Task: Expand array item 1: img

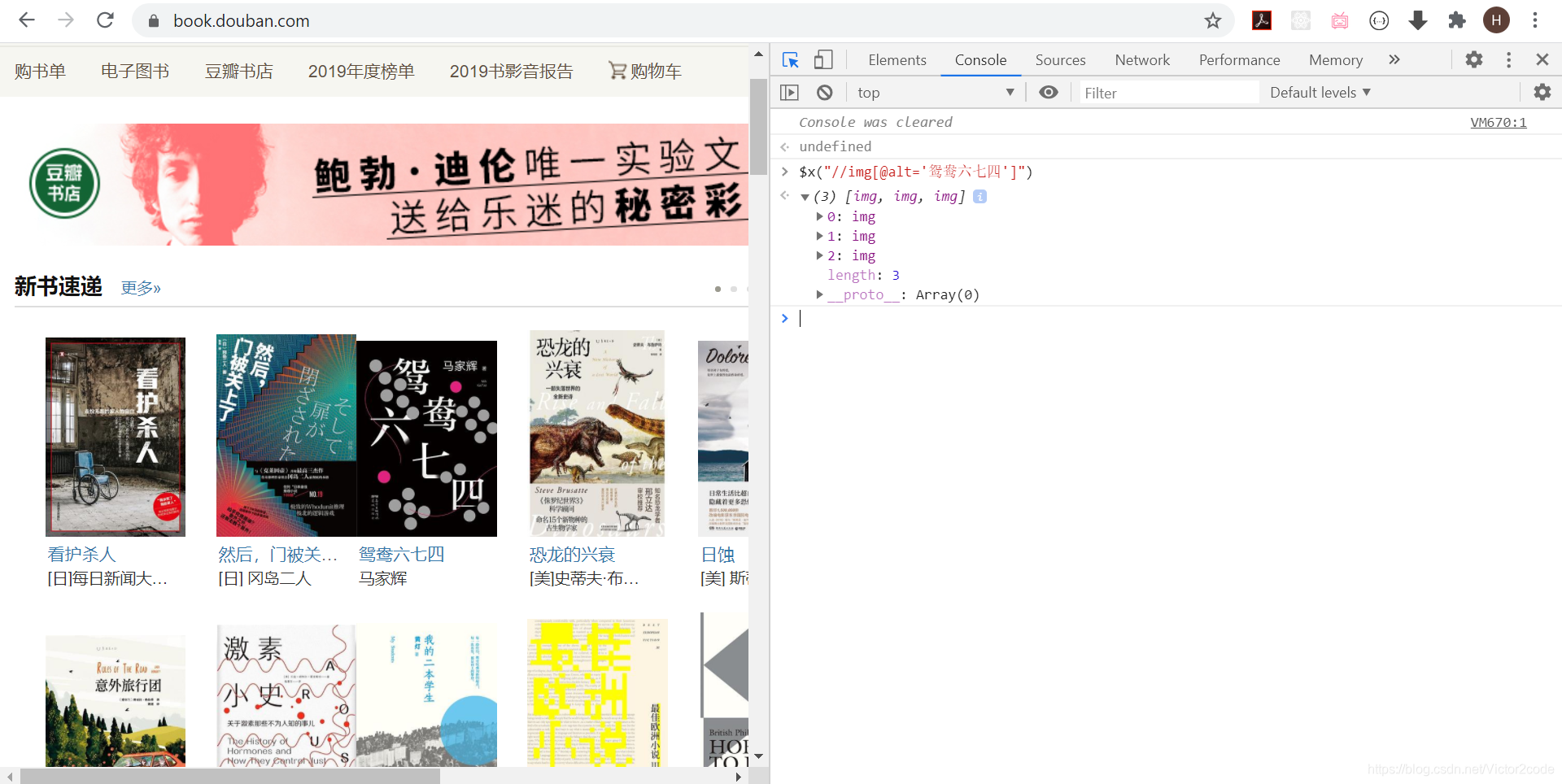Action: 820,236
